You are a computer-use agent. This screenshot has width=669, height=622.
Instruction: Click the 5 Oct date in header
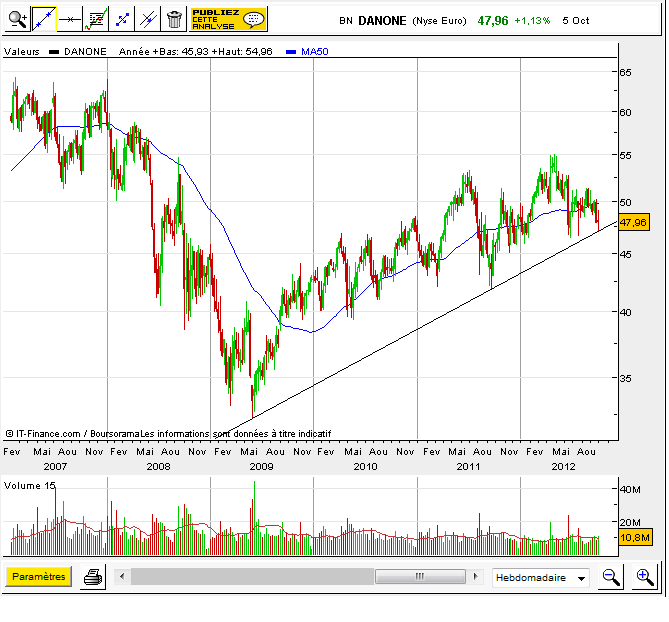click(576, 21)
